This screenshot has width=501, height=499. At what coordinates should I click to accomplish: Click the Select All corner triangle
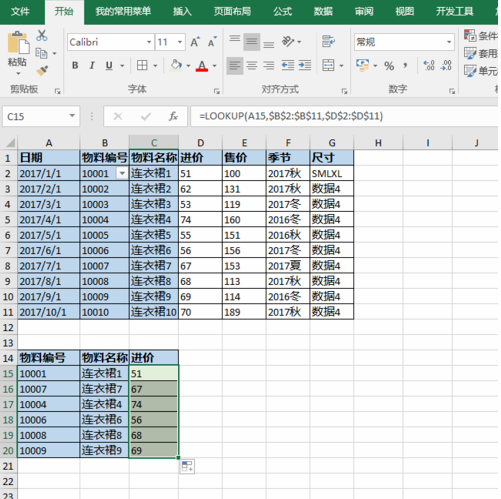[x=10, y=143]
